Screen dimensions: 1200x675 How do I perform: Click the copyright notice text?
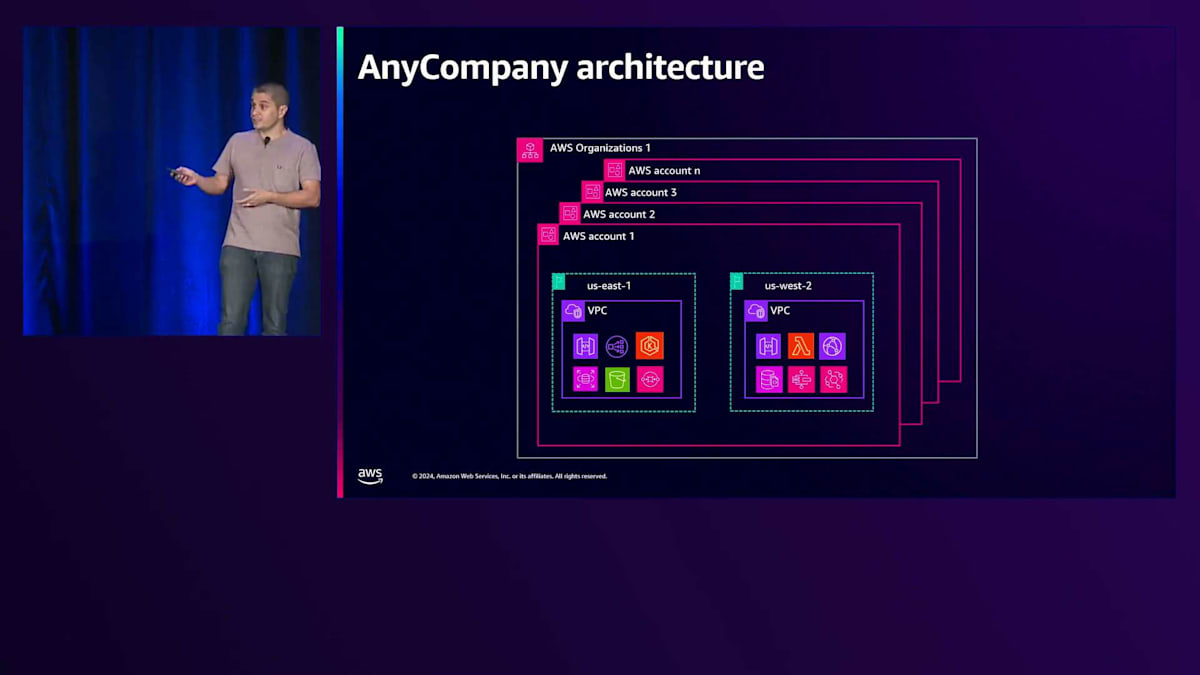(509, 476)
